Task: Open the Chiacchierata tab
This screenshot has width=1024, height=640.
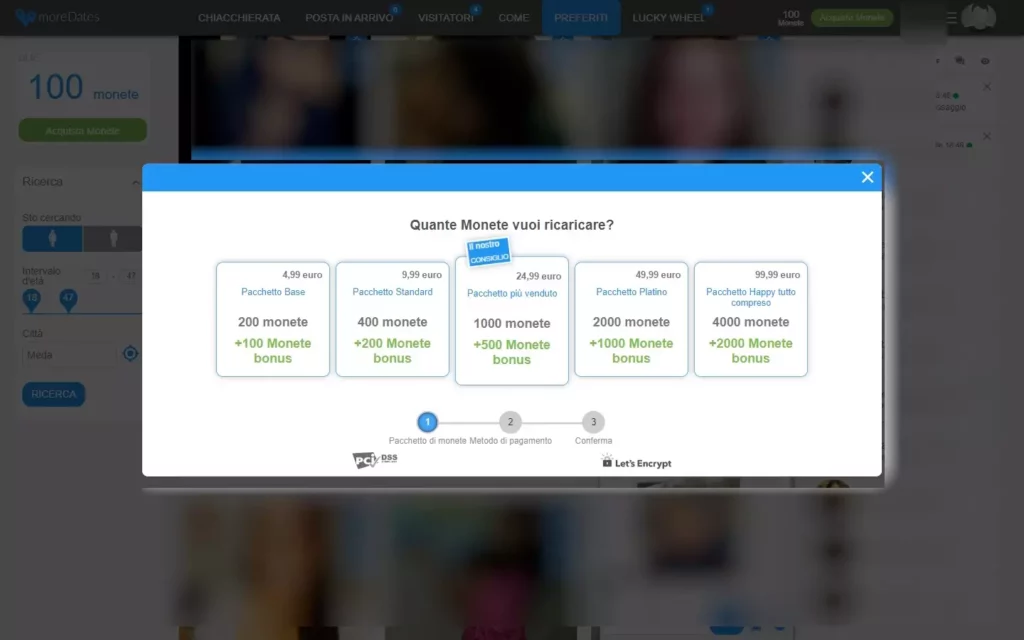Action: click(x=239, y=18)
